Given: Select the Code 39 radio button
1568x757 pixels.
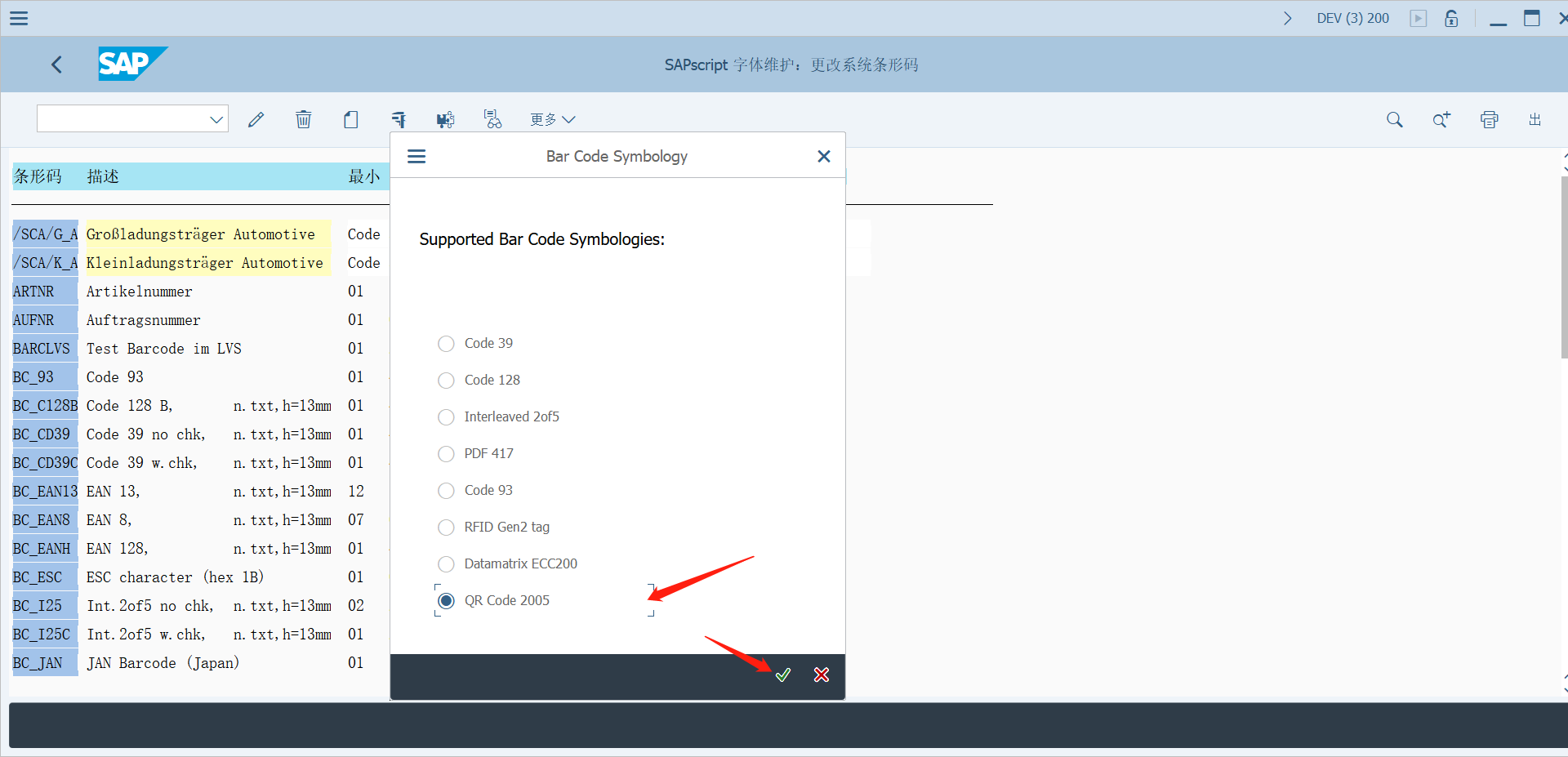Looking at the screenshot, I should 446,344.
